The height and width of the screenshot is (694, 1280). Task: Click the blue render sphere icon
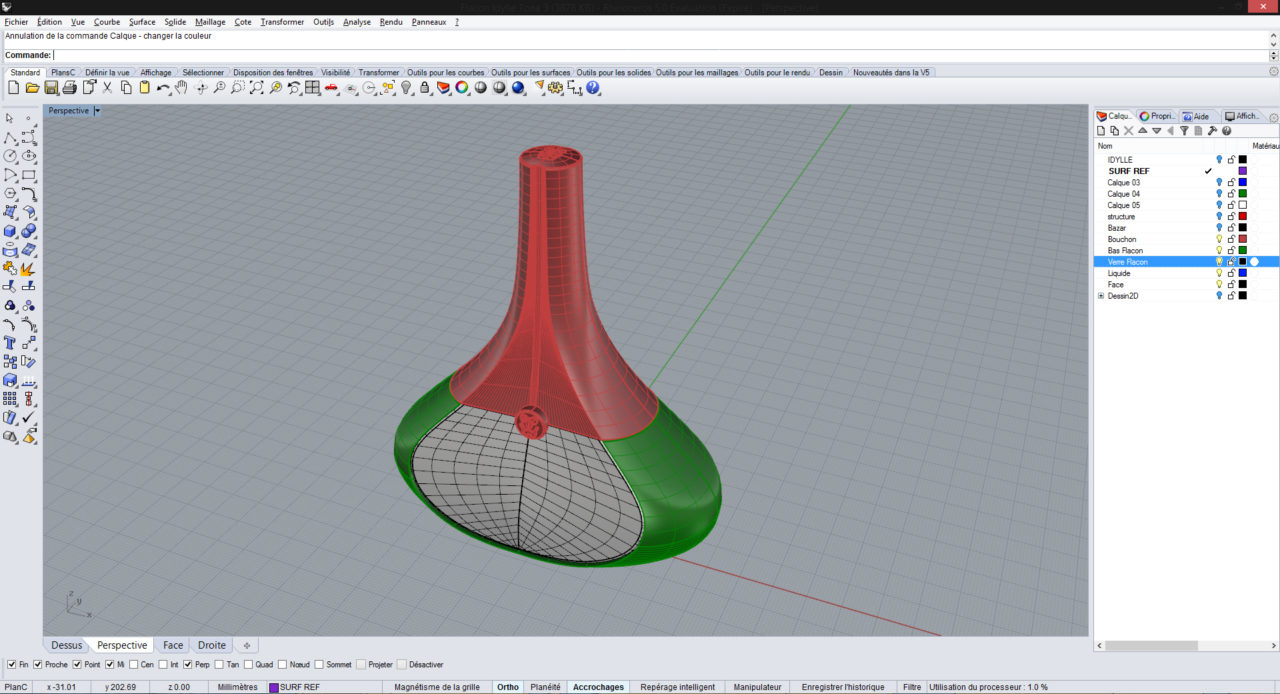coord(518,88)
